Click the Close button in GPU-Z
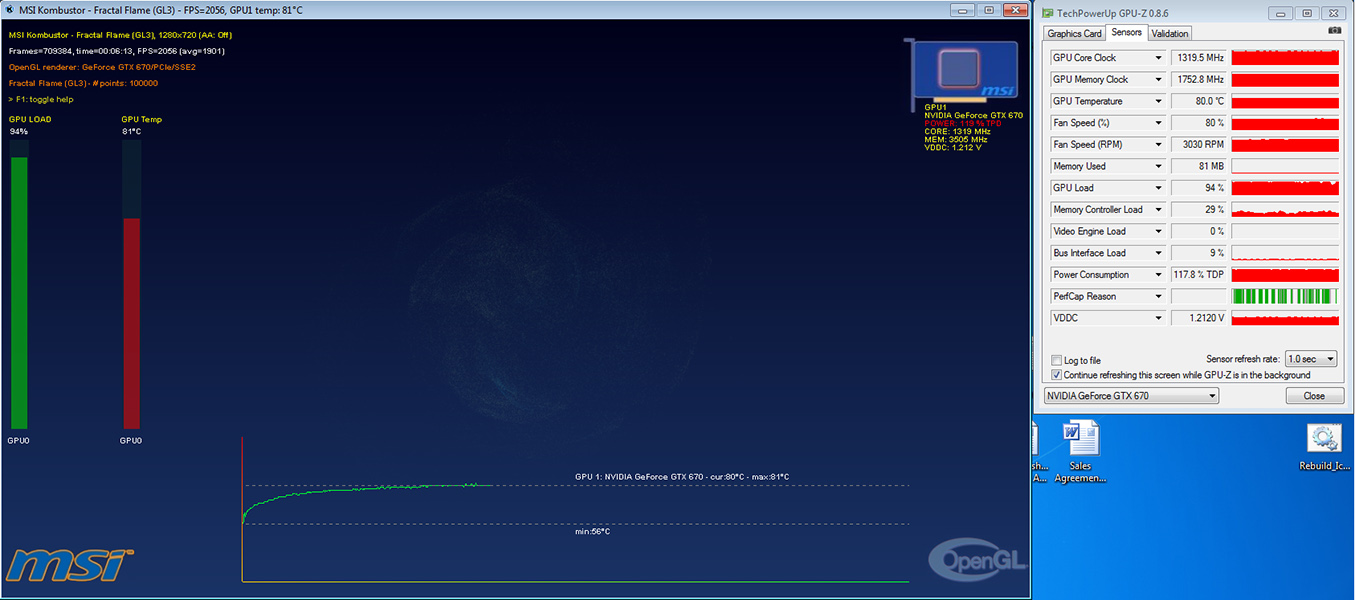 click(1314, 396)
